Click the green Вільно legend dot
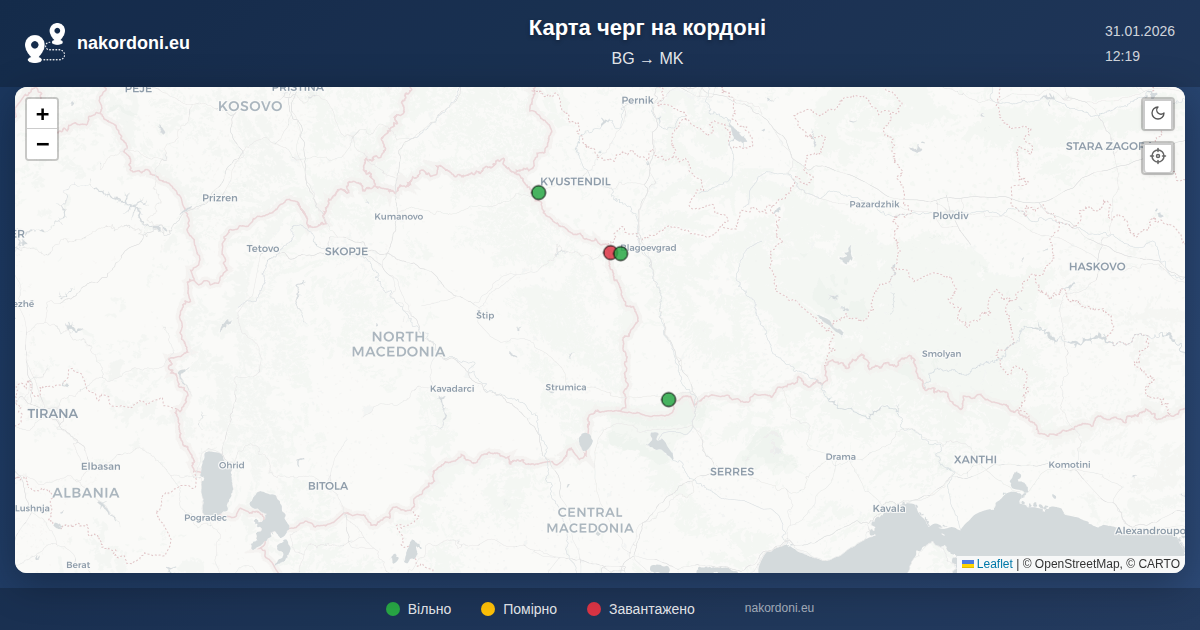 pos(393,609)
